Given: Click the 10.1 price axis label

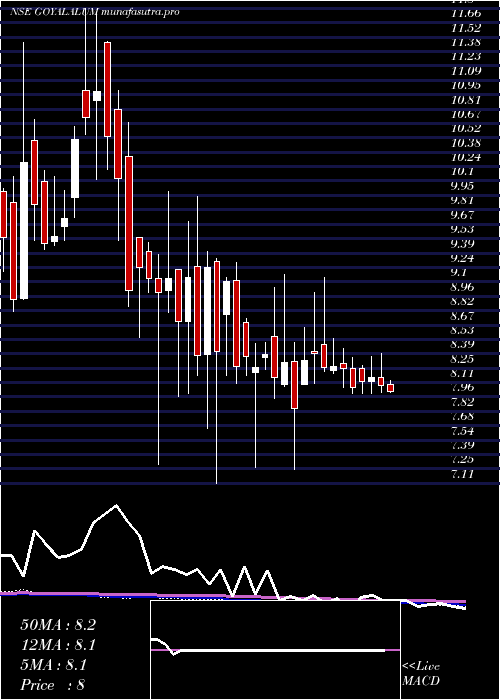Looking at the screenshot, I should [462, 172].
